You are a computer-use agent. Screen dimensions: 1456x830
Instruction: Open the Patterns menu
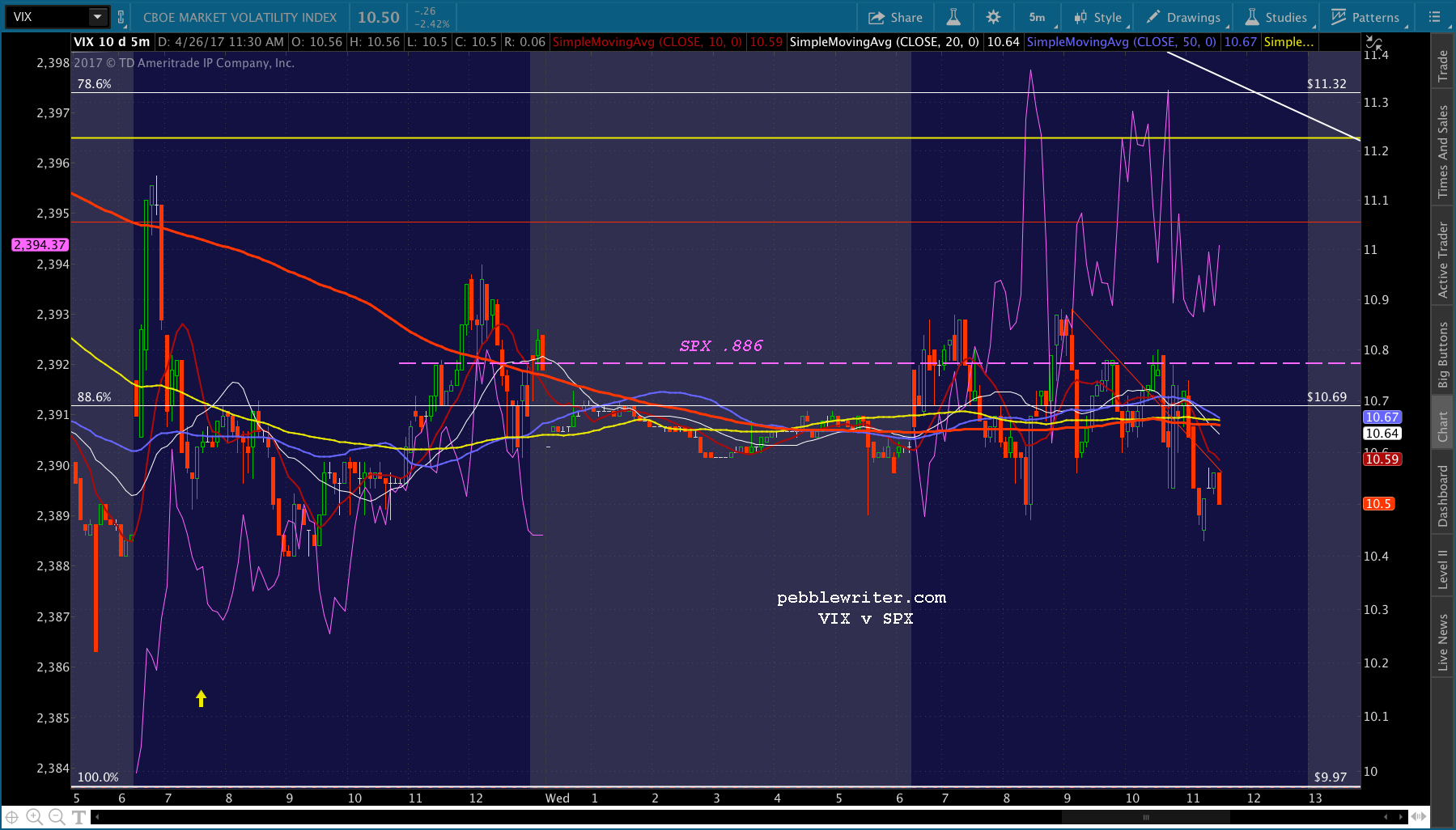click(1365, 17)
